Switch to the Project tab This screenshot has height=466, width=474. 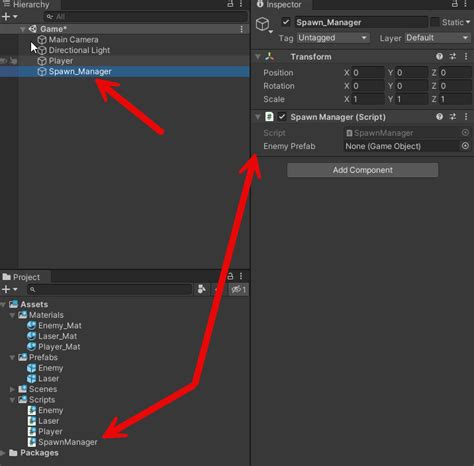(x=22, y=277)
